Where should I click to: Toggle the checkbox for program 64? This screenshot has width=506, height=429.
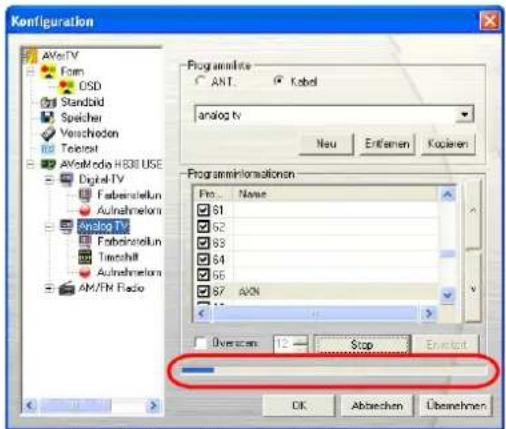pyautogui.click(x=203, y=259)
